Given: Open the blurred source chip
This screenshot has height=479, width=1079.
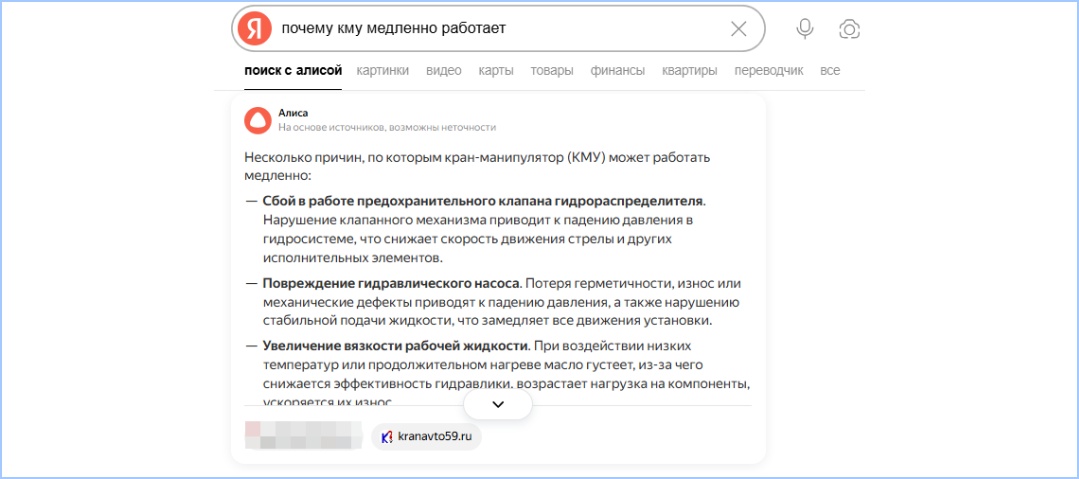Looking at the screenshot, I should click(303, 437).
